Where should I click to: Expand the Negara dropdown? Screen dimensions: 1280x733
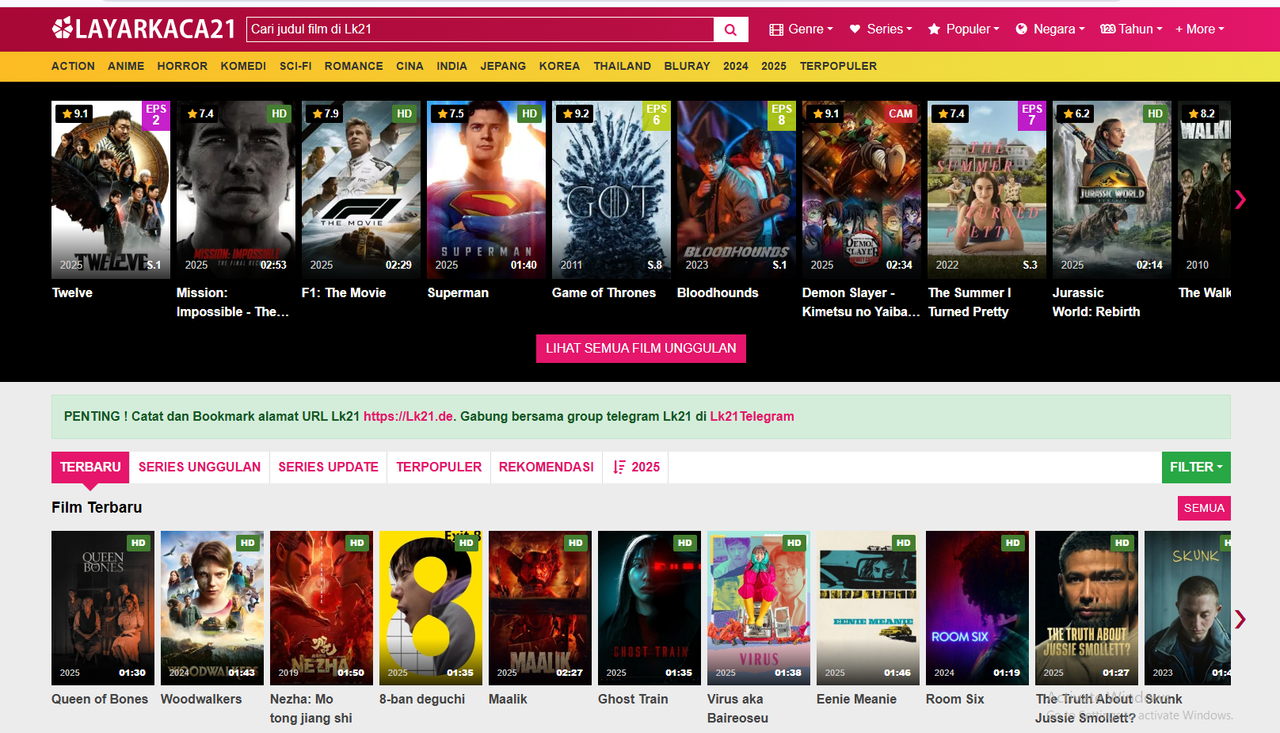[1050, 29]
